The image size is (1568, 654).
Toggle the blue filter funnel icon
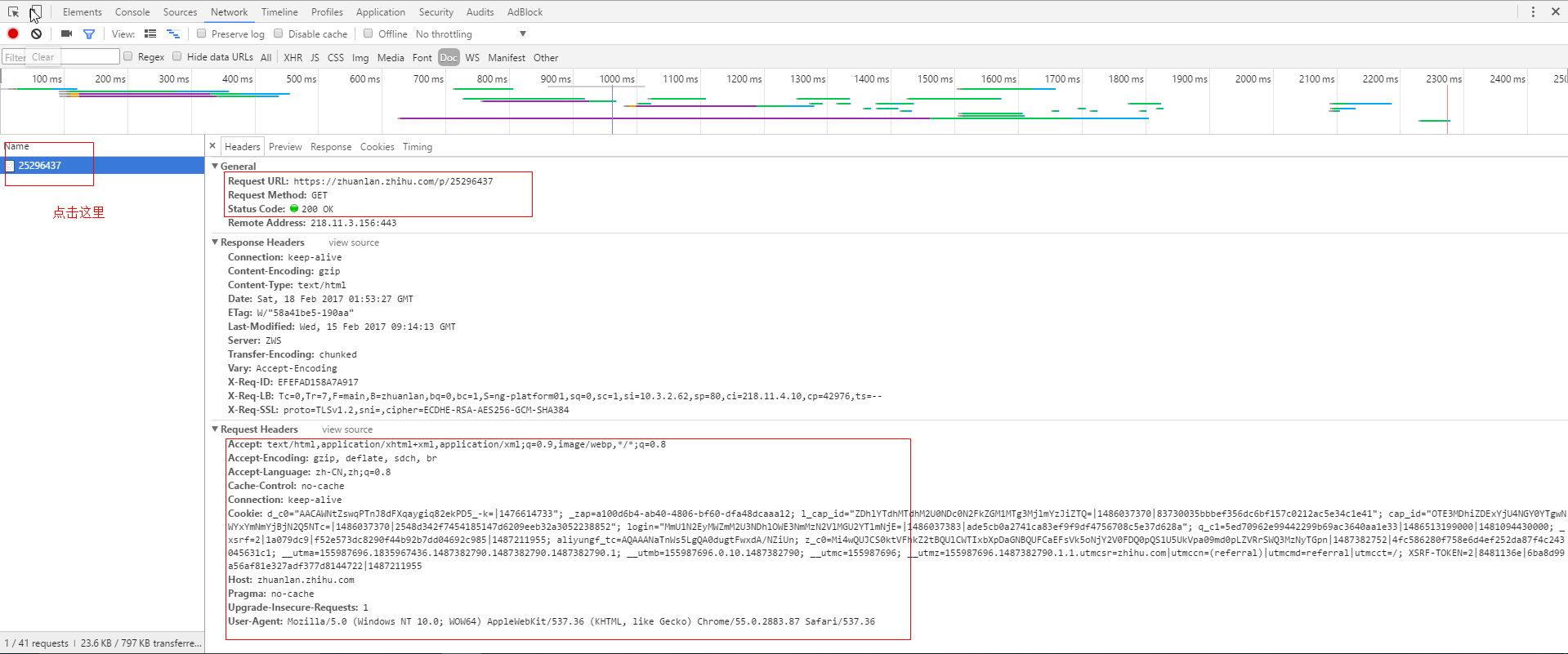[x=89, y=33]
